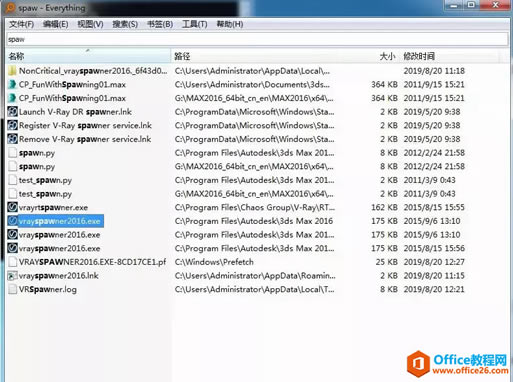Maximize the Everything window
This screenshot has width=513, height=382.
[x=471, y=5]
